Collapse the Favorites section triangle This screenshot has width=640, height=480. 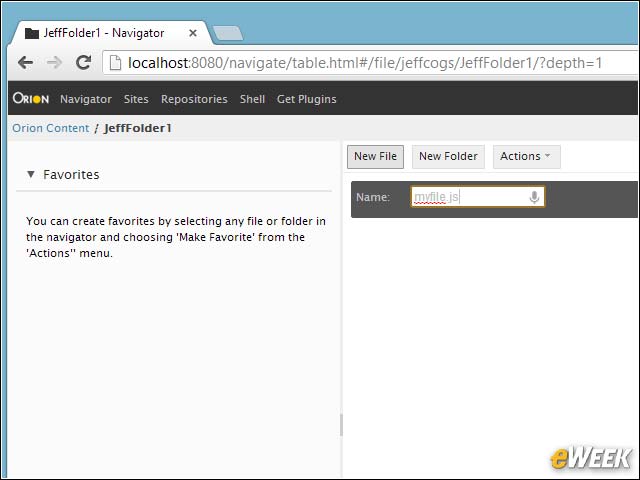coord(31,174)
